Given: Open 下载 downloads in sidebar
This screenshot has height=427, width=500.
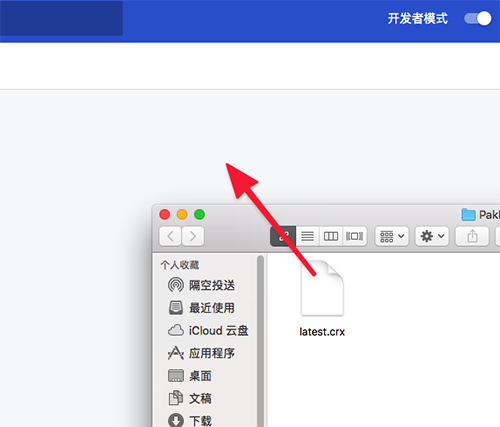Looking at the screenshot, I should tap(190, 420).
